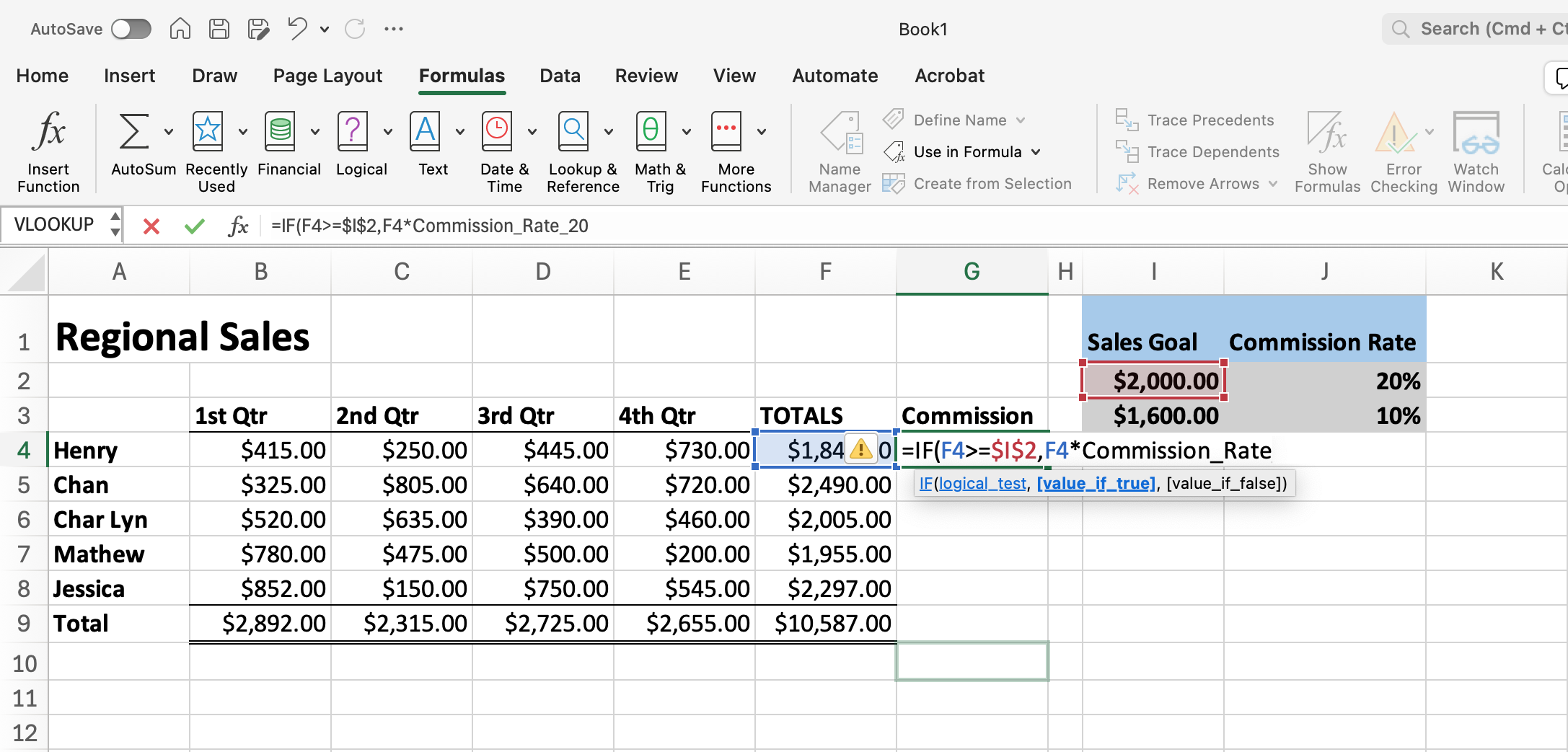The width and height of the screenshot is (1568, 752).
Task: Switch to the Page Layout tab
Action: pyautogui.click(x=327, y=76)
